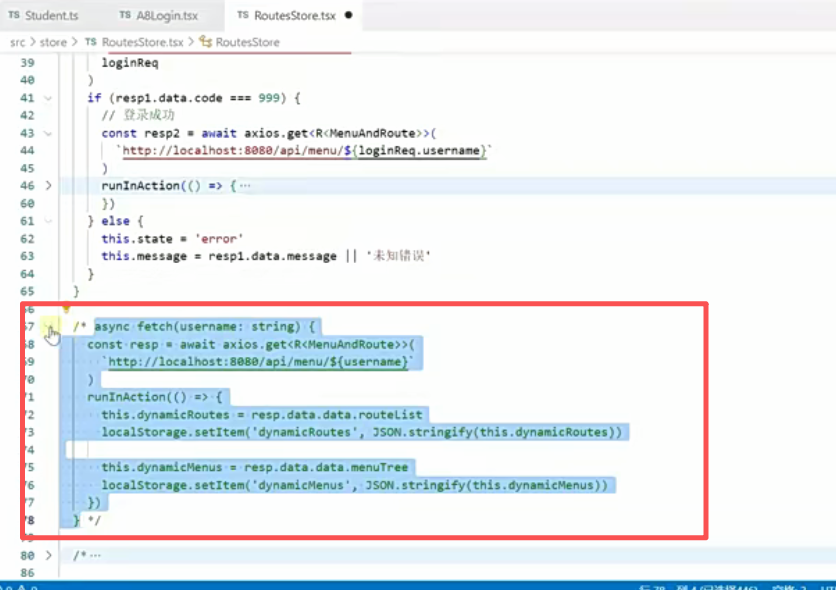Click loginReq.username on line 44
The height and width of the screenshot is (590, 836).
click(419, 151)
